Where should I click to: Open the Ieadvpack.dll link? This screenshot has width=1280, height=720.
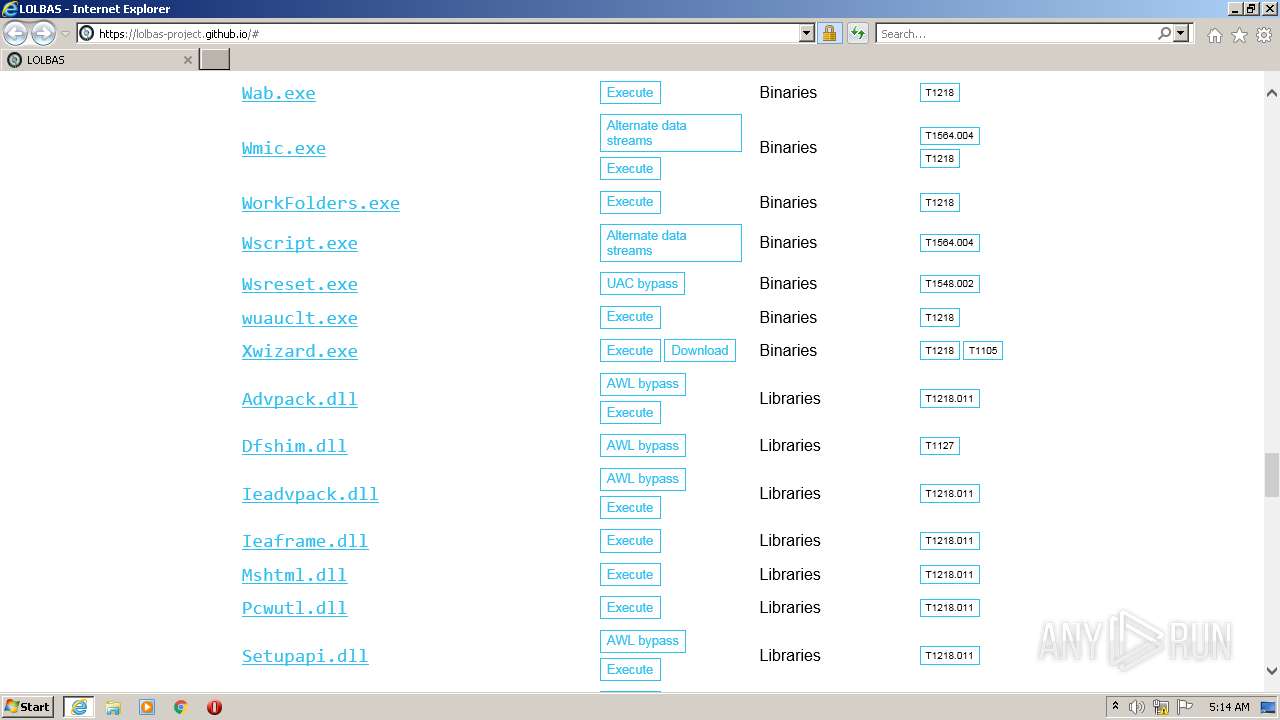click(x=310, y=494)
